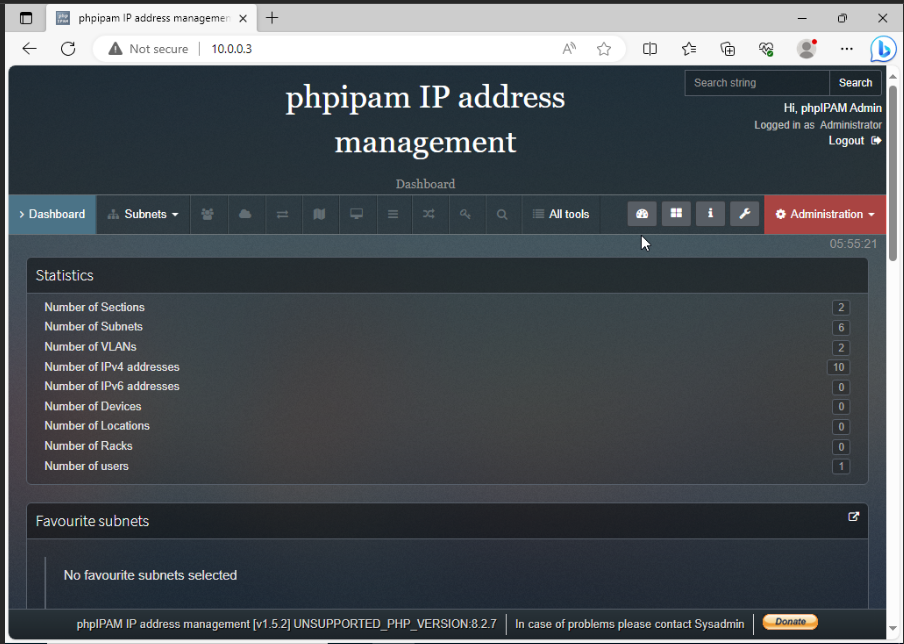
Task: Add page to favorites with star icon
Action: [x=604, y=49]
